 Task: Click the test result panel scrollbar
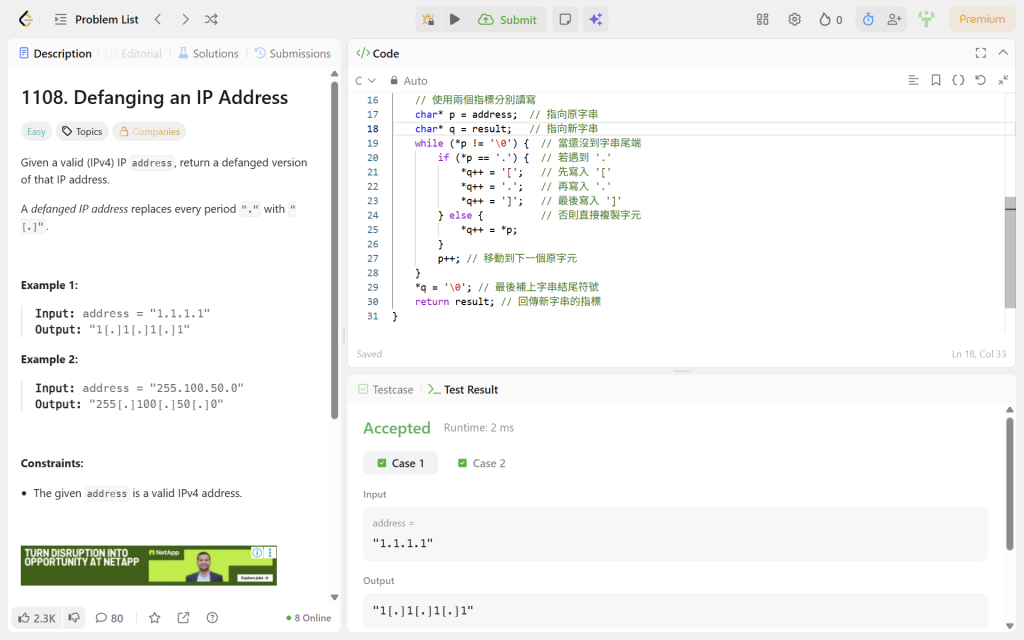point(1010,485)
